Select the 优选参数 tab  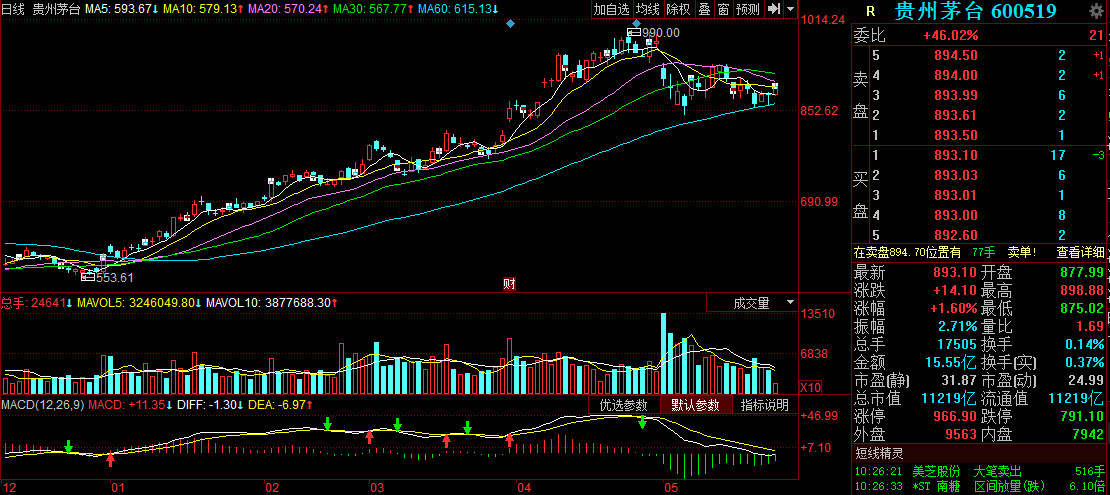point(624,405)
